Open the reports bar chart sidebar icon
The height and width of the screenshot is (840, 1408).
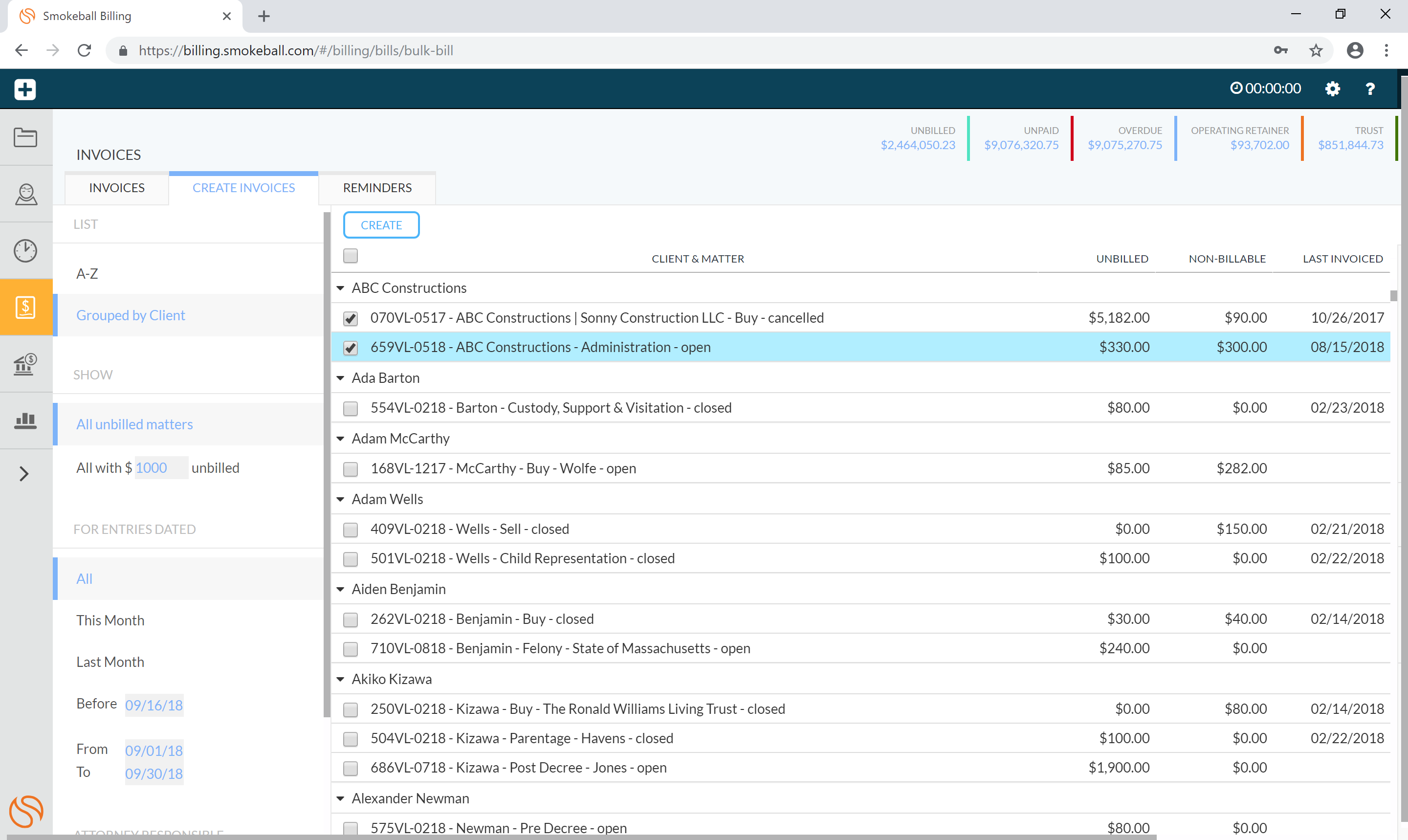tap(25, 420)
